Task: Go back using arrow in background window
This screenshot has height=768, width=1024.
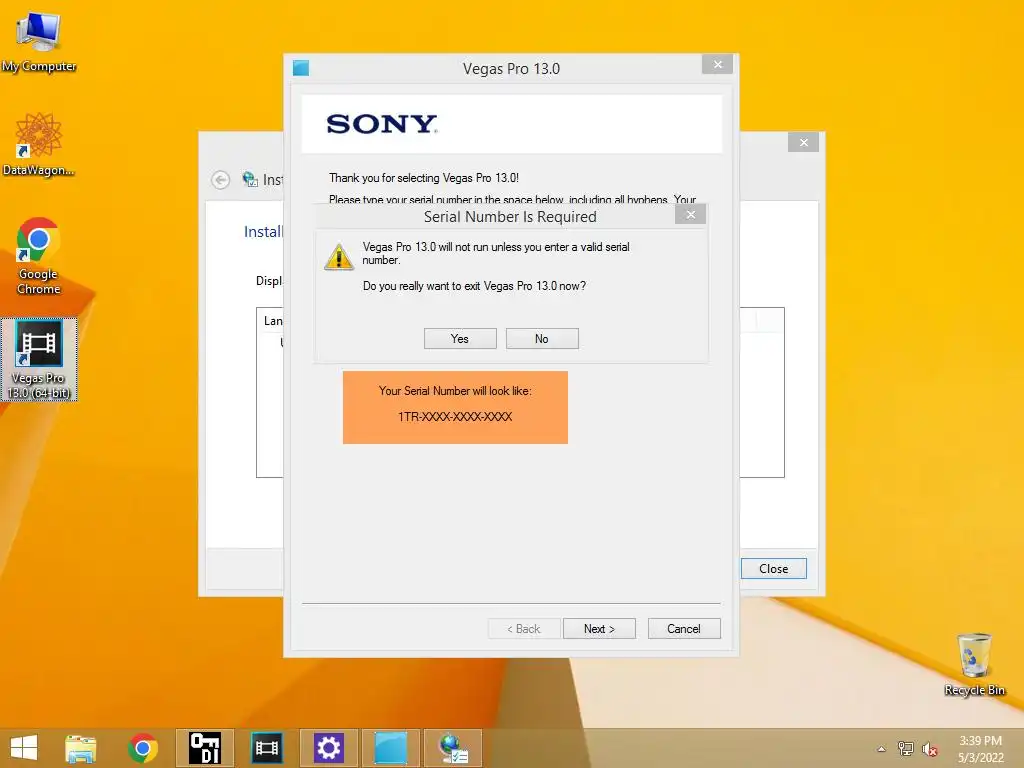Action: coord(221,180)
